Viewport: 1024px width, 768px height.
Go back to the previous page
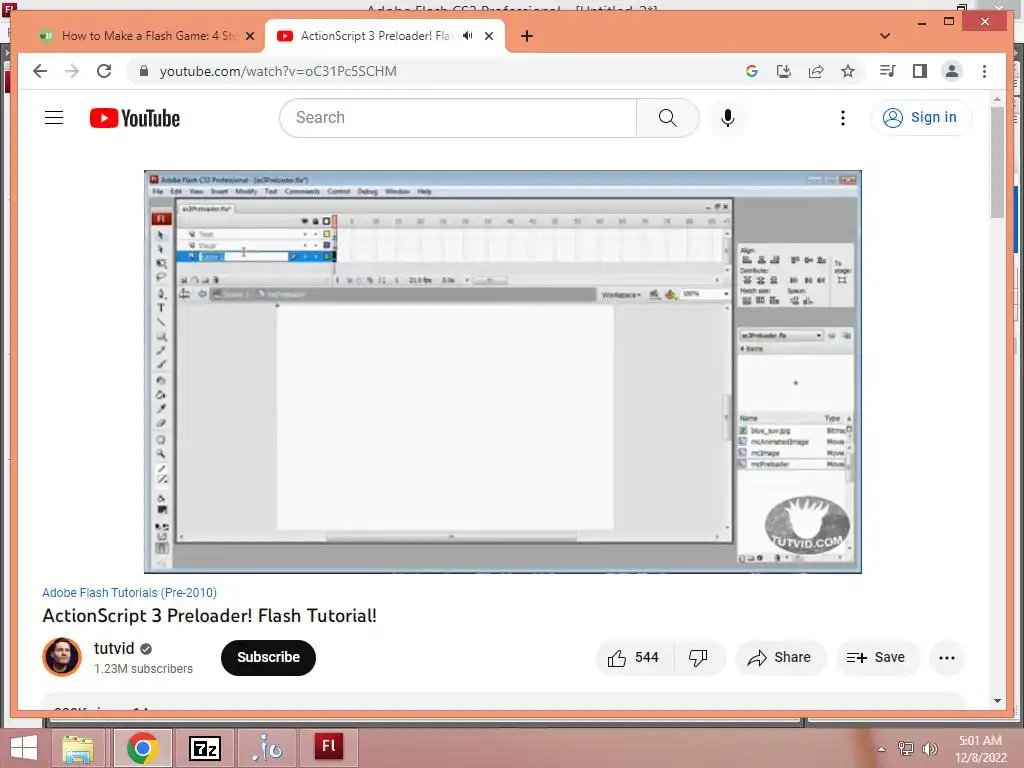pos(40,71)
